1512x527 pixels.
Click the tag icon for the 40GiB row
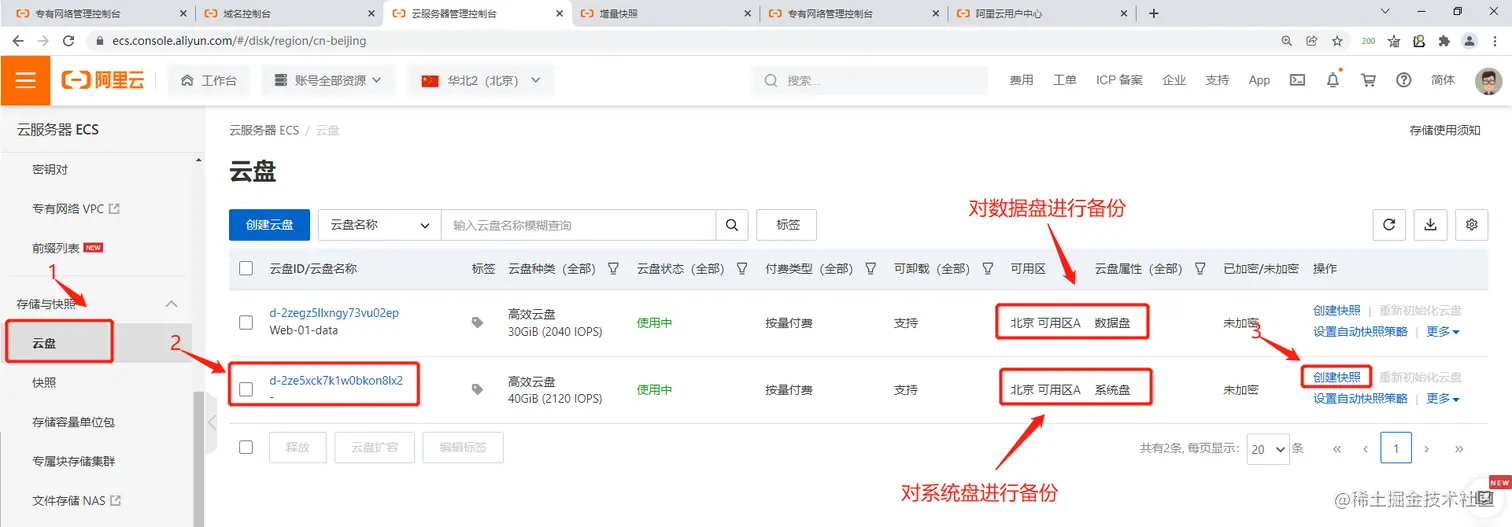(478, 389)
